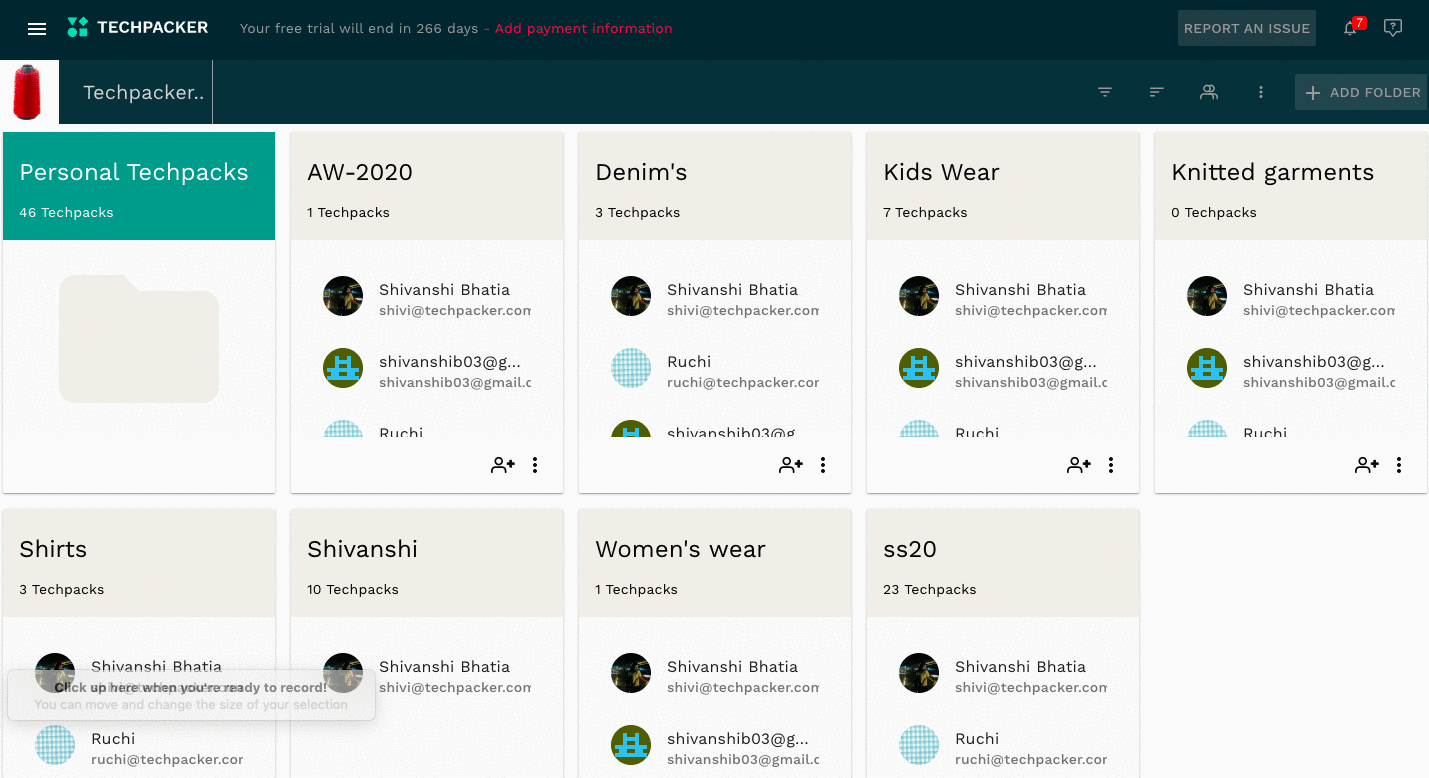
Task: Open the help chat icon
Action: [x=1392, y=28]
